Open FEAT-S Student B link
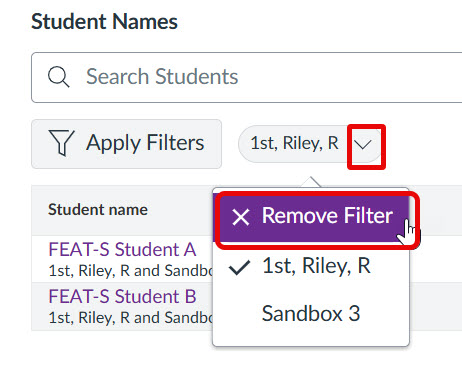This screenshot has height=379, width=462. pos(122,296)
